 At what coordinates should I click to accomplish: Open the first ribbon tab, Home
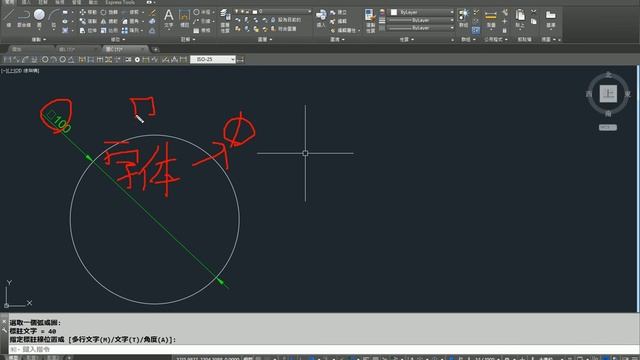9,2
